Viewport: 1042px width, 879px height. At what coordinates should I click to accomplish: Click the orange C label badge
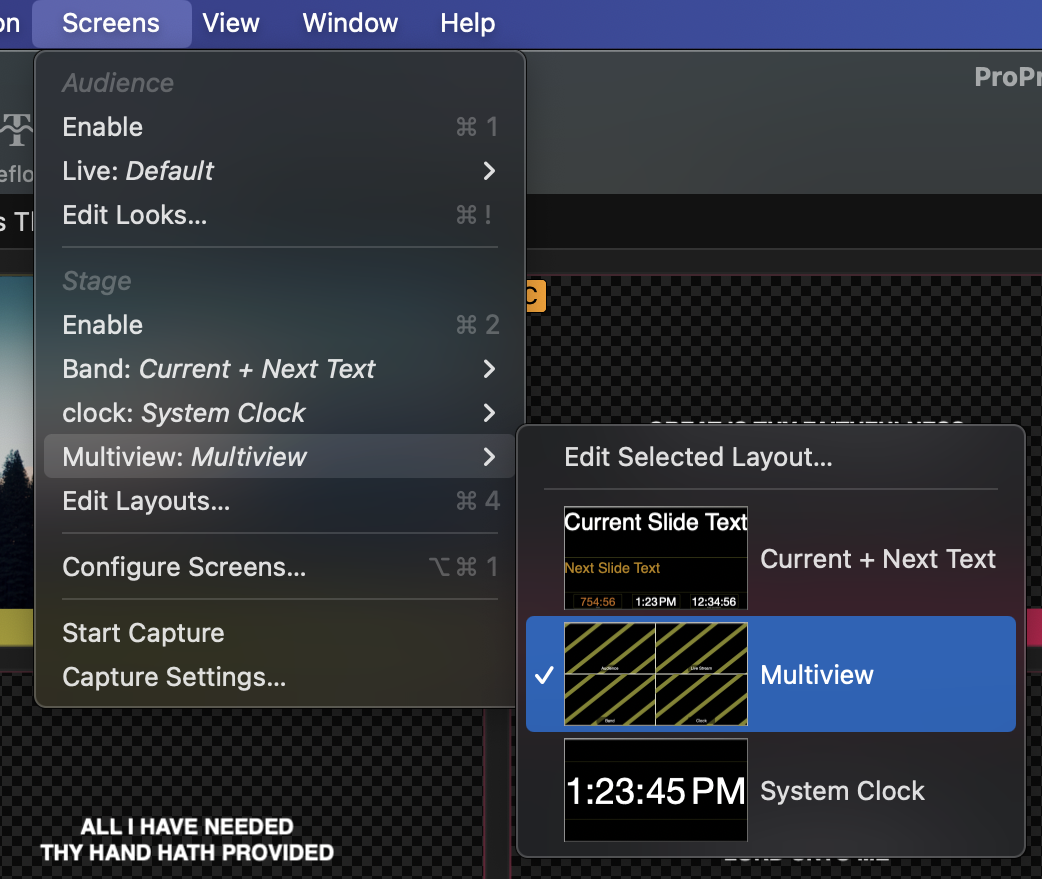532,296
